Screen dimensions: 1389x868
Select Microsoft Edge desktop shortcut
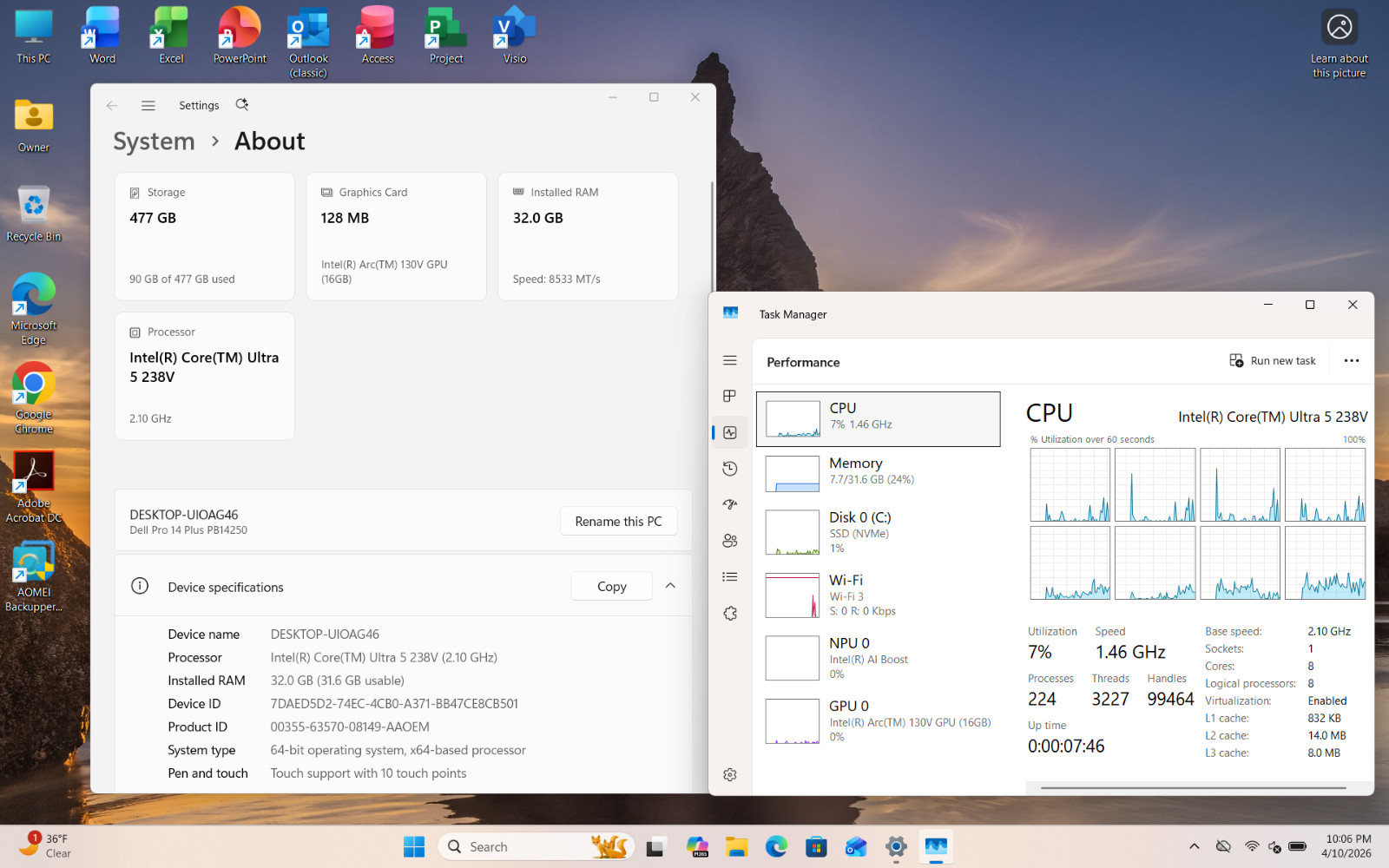coord(34,310)
